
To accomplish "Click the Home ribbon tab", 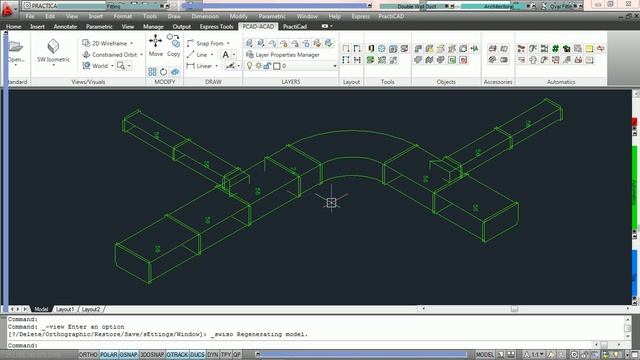I will (13, 27).
